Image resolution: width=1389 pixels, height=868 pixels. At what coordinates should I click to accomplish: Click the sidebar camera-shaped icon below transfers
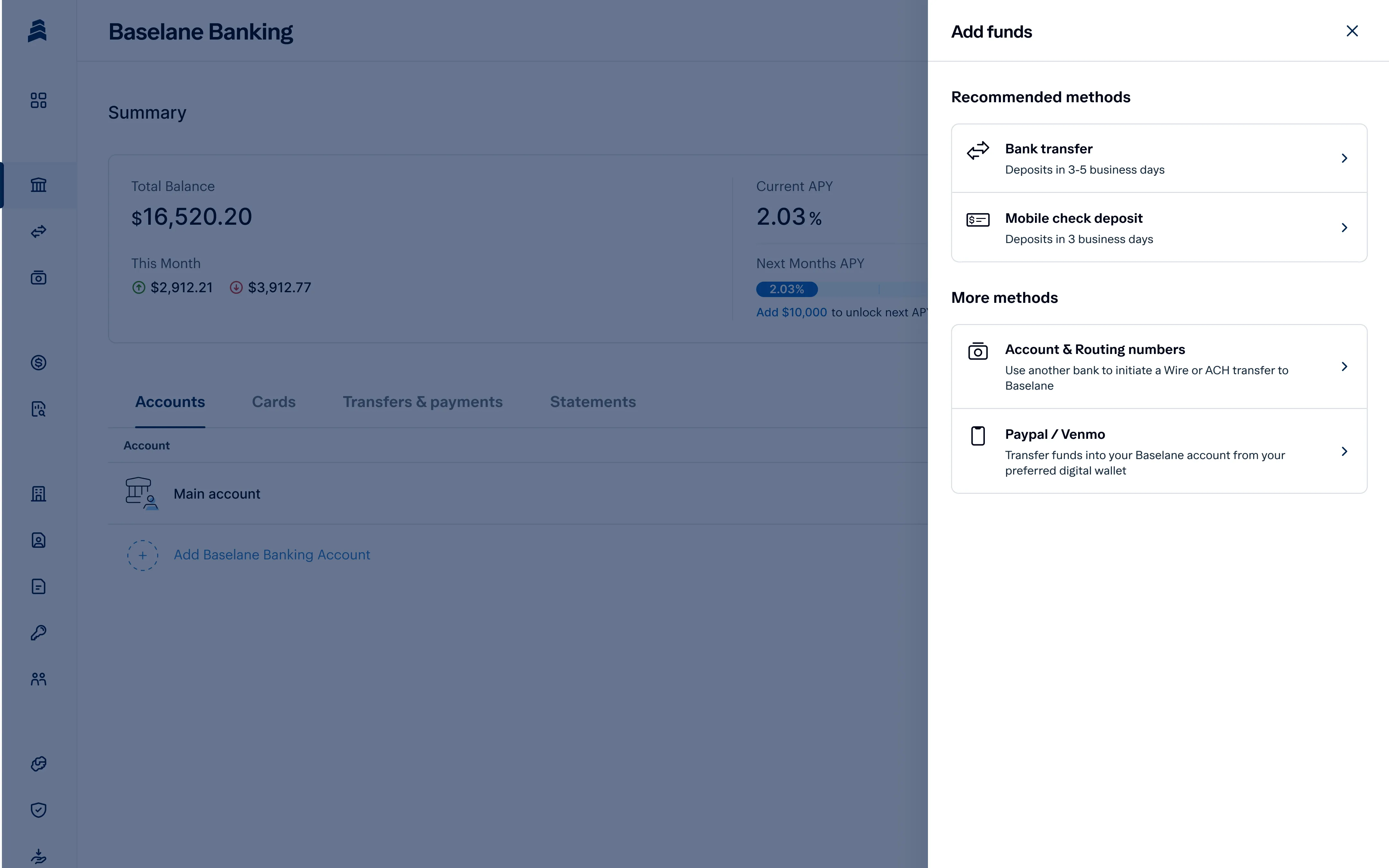(x=39, y=278)
